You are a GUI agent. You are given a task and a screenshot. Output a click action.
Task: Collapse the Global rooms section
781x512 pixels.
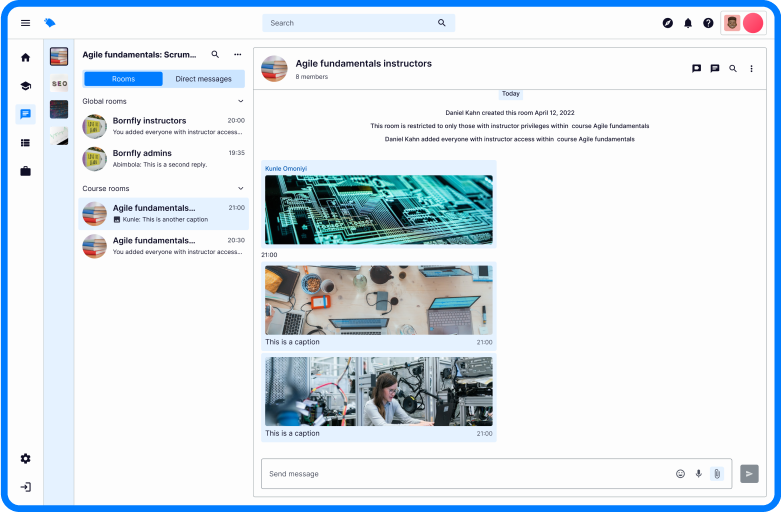click(x=241, y=101)
